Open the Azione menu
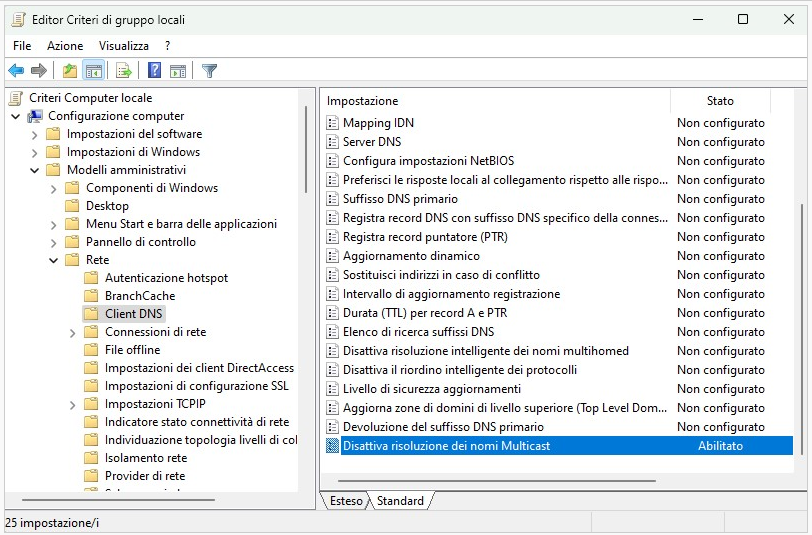 pos(65,46)
